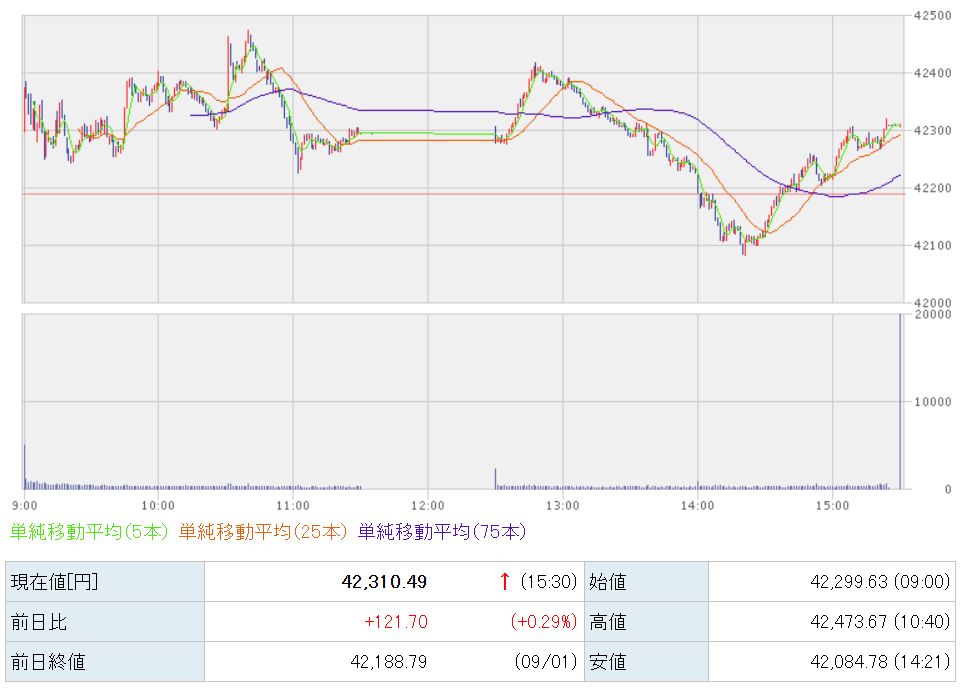Select the 単純移動平均(5本) green legend label

pyautogui.click(x=89, y=531)
